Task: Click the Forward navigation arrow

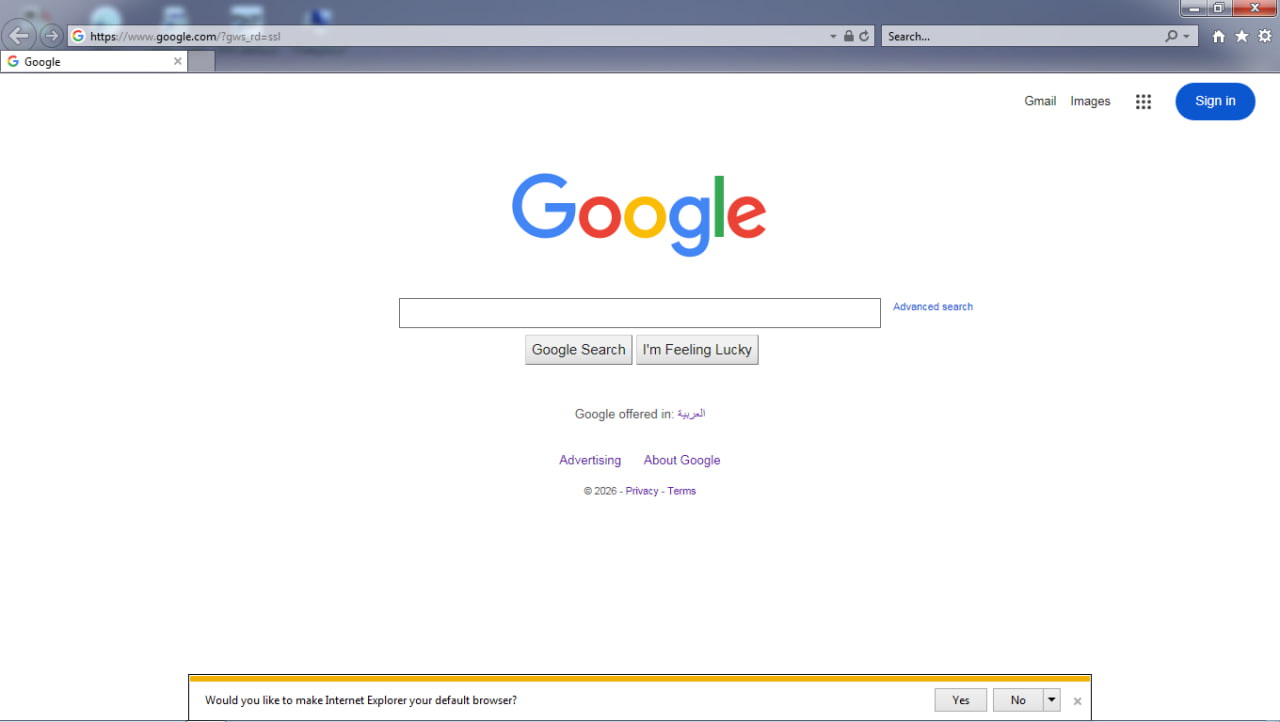Action: [x=51, y=36]
